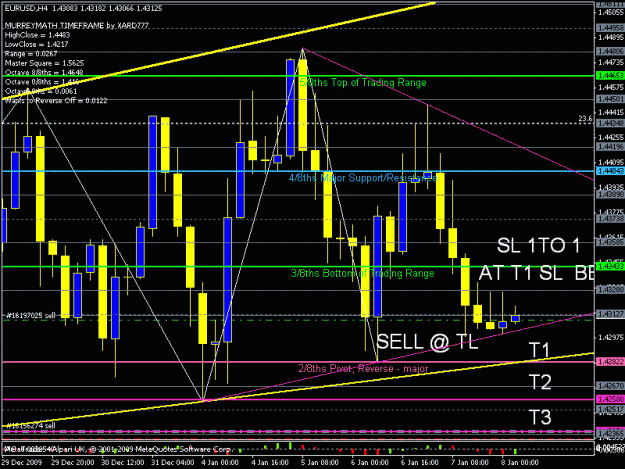
Task: Click the 1.44735 price axis label
Action: pyautogui.click(x=610, y=63)
